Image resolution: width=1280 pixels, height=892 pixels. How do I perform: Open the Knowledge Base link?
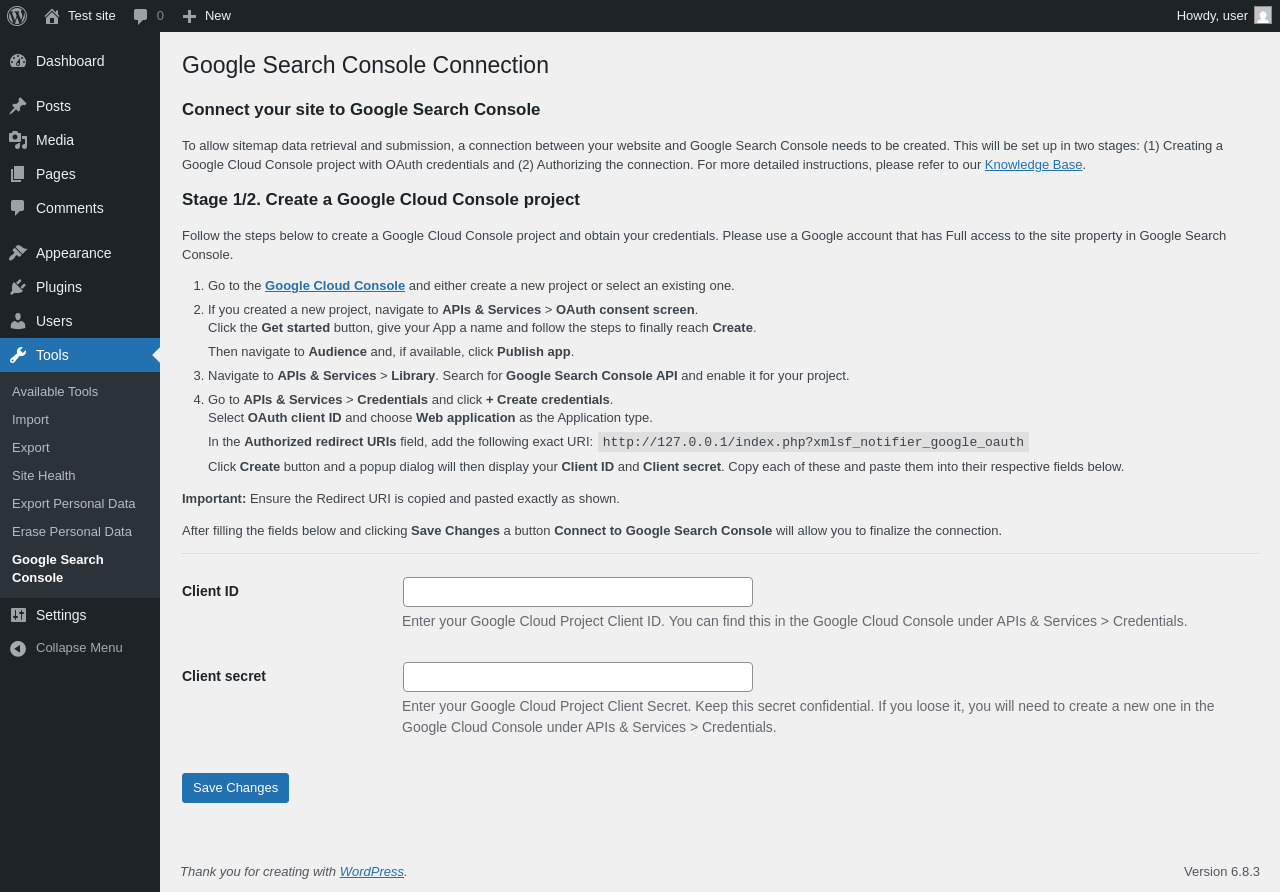tap(1033, 165)
